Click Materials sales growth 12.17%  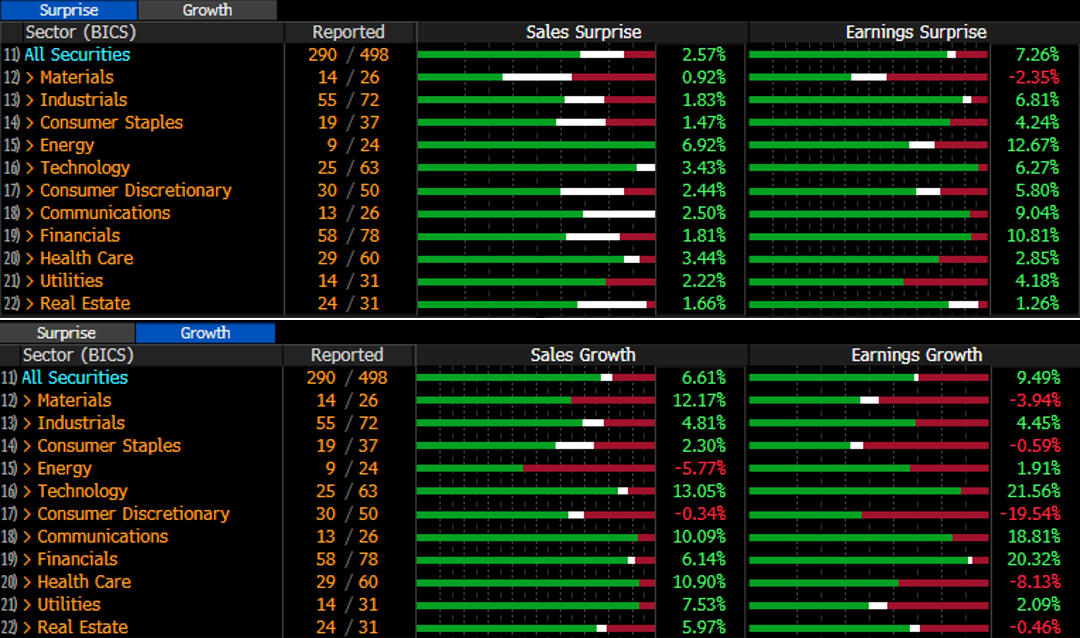click(x=699, y=400)
